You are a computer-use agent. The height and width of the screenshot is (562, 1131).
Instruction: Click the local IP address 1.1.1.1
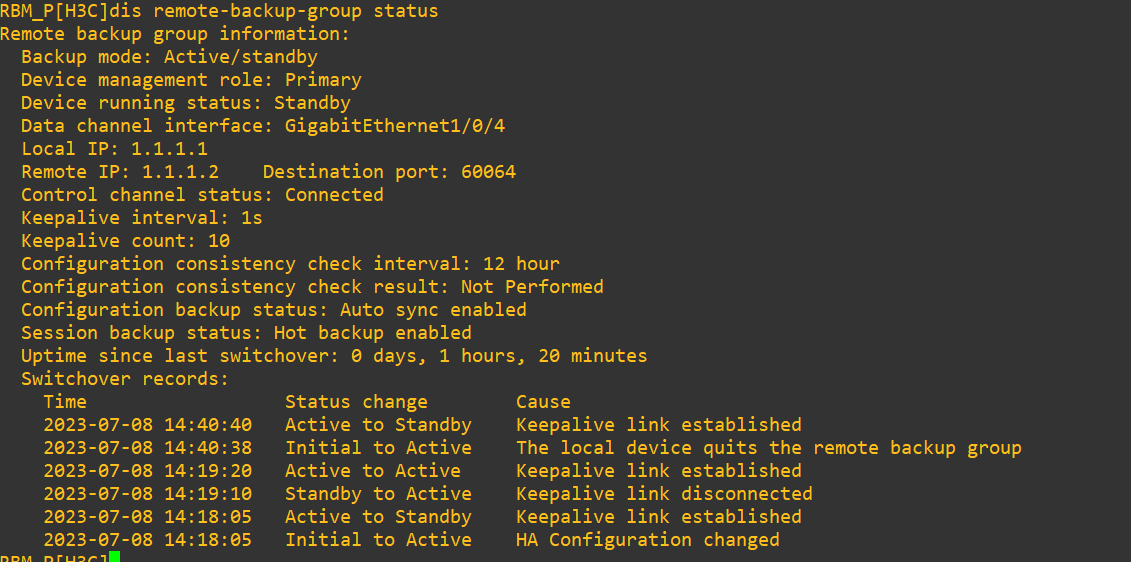pos(169,149)
